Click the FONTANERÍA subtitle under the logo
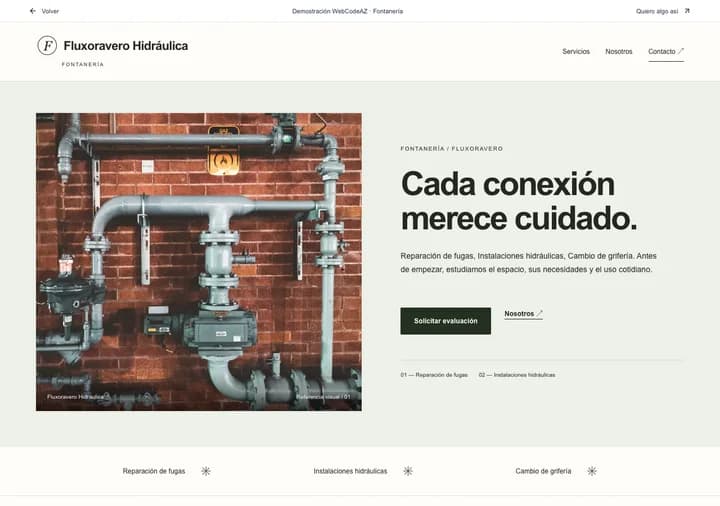Viewport: 720px width, 506px height. click(x=83, y=65)
